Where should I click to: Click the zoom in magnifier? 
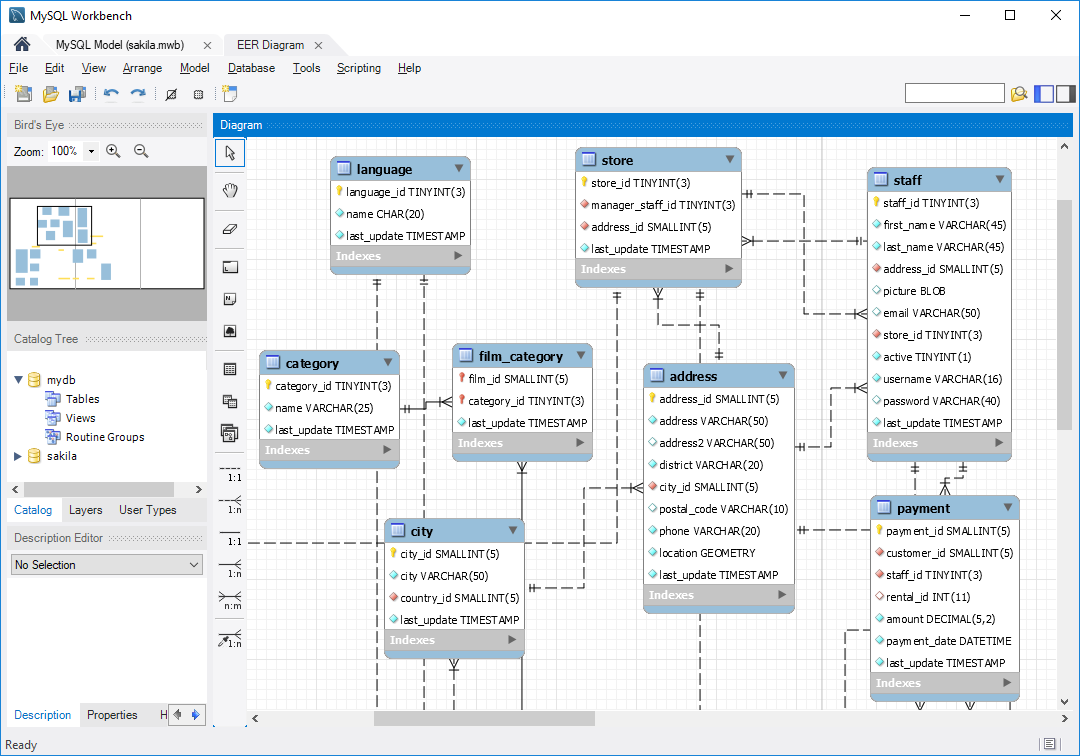click(113, 150)
